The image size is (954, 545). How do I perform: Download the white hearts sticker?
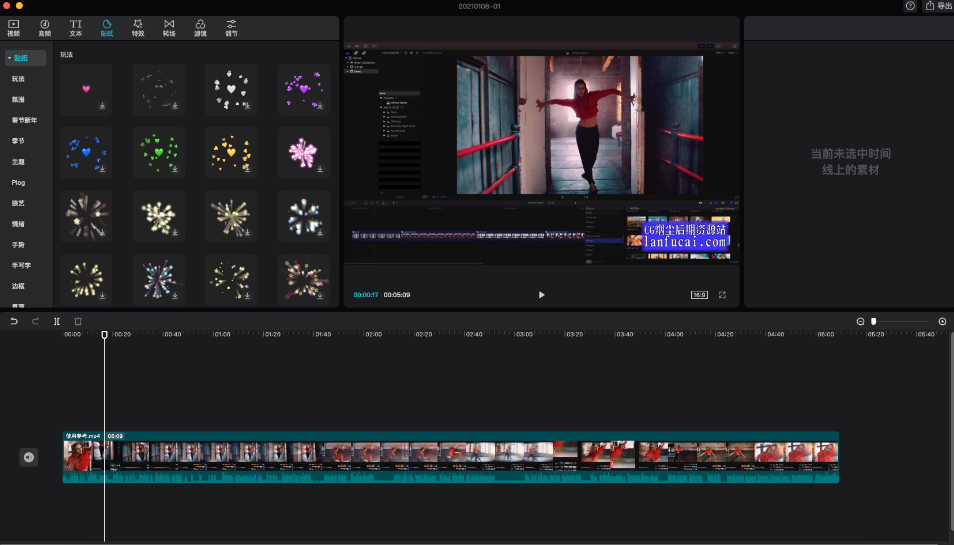coord(247,106)
